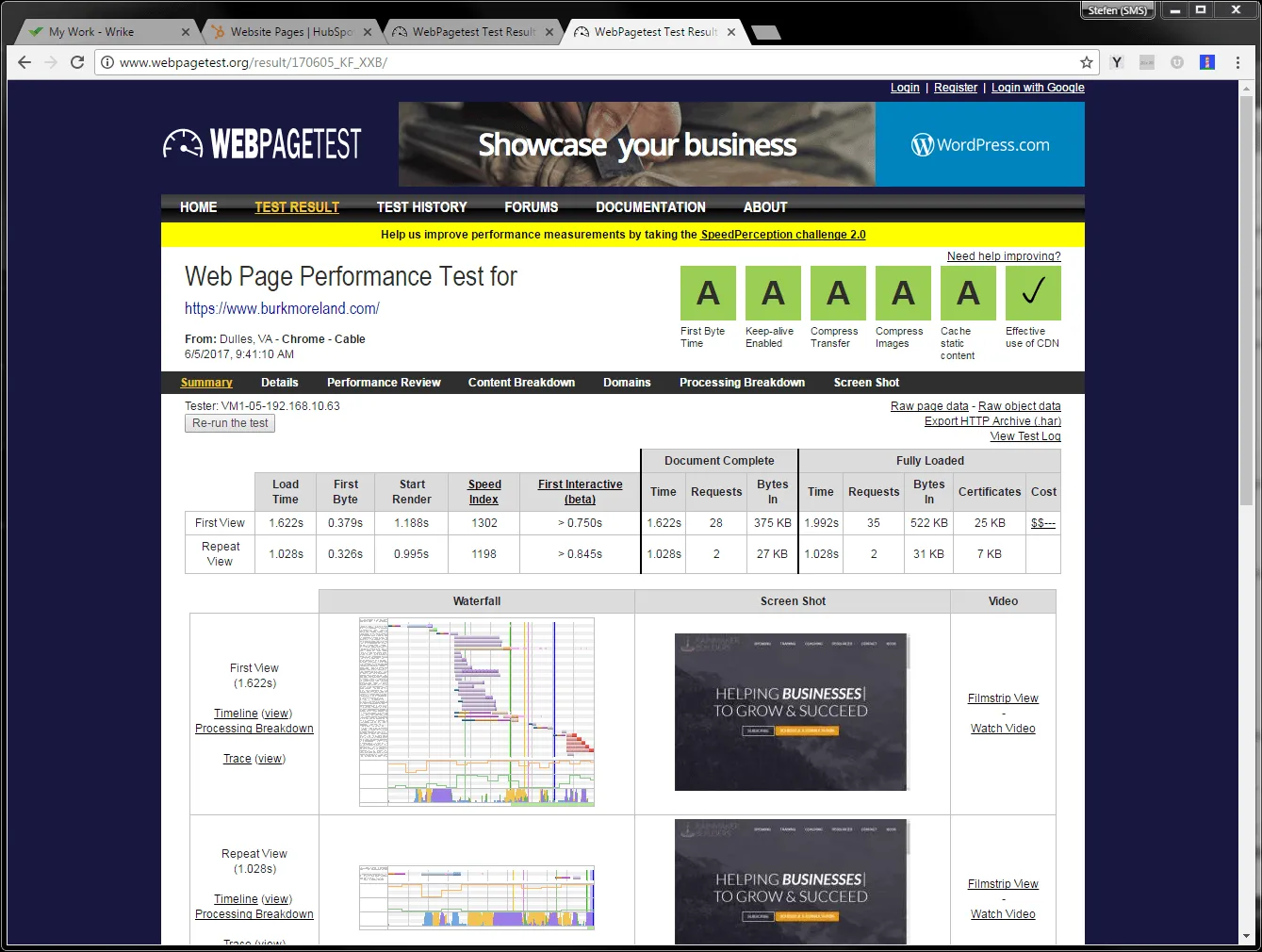Click the Export HTTP Archive (.har) link
The width and height of the screenshot is (1262, 952).
tap(992, 421)
